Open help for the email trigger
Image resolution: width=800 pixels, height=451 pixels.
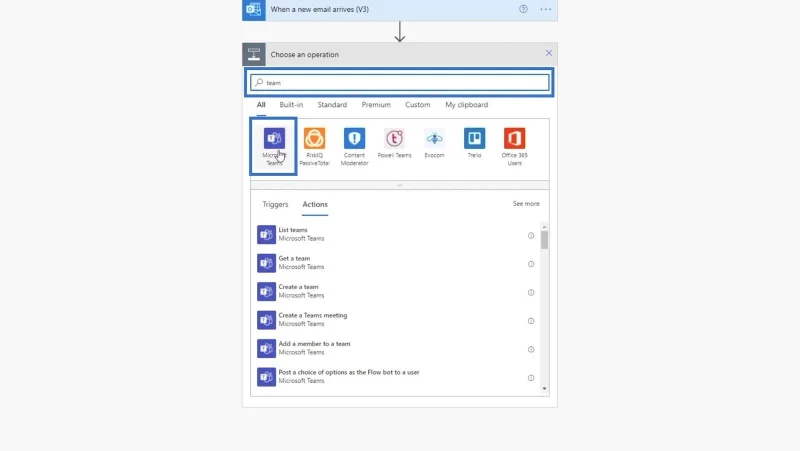point(523,9)
